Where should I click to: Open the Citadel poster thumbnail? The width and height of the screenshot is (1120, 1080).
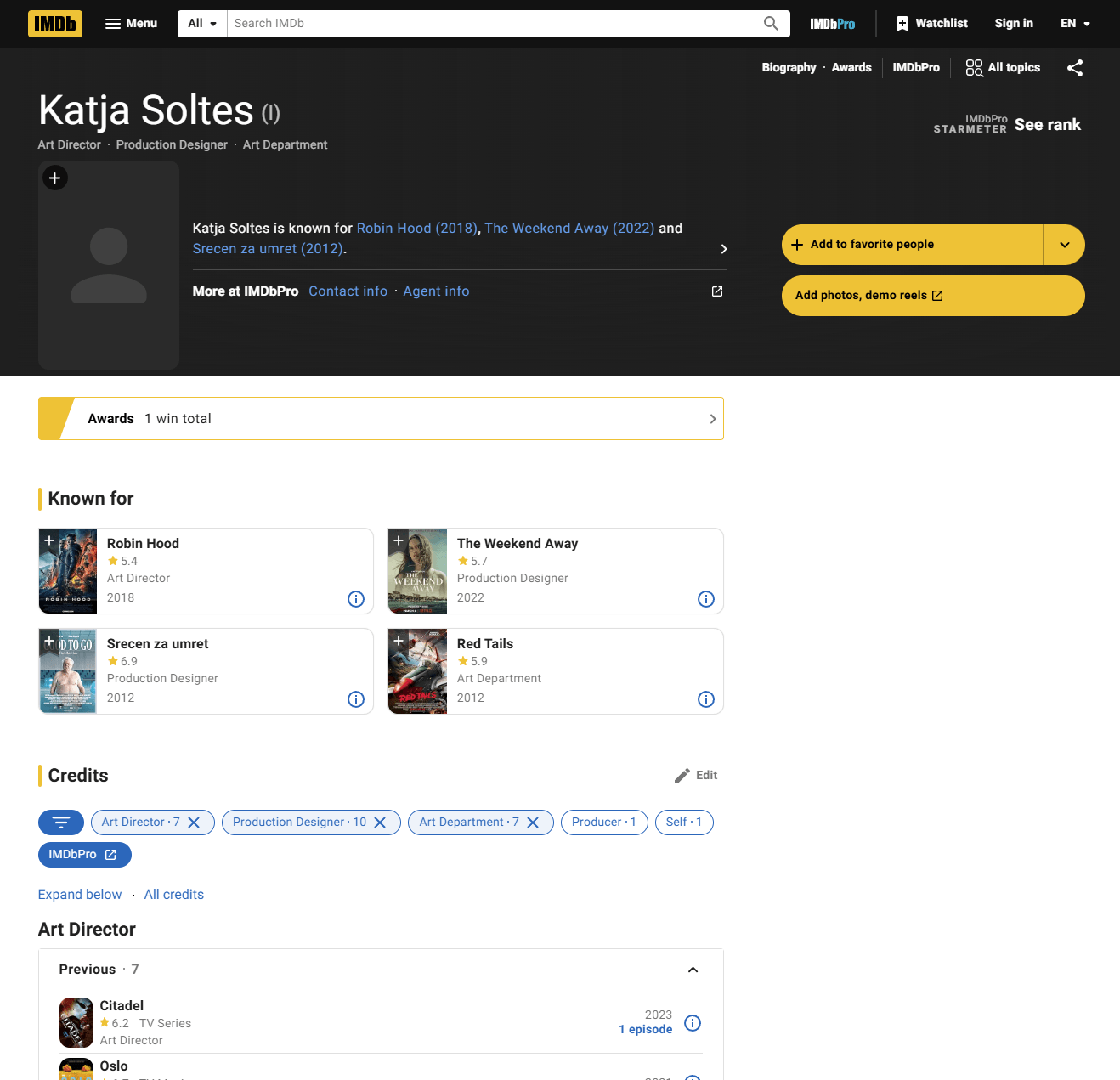[x=76, y=1022]
